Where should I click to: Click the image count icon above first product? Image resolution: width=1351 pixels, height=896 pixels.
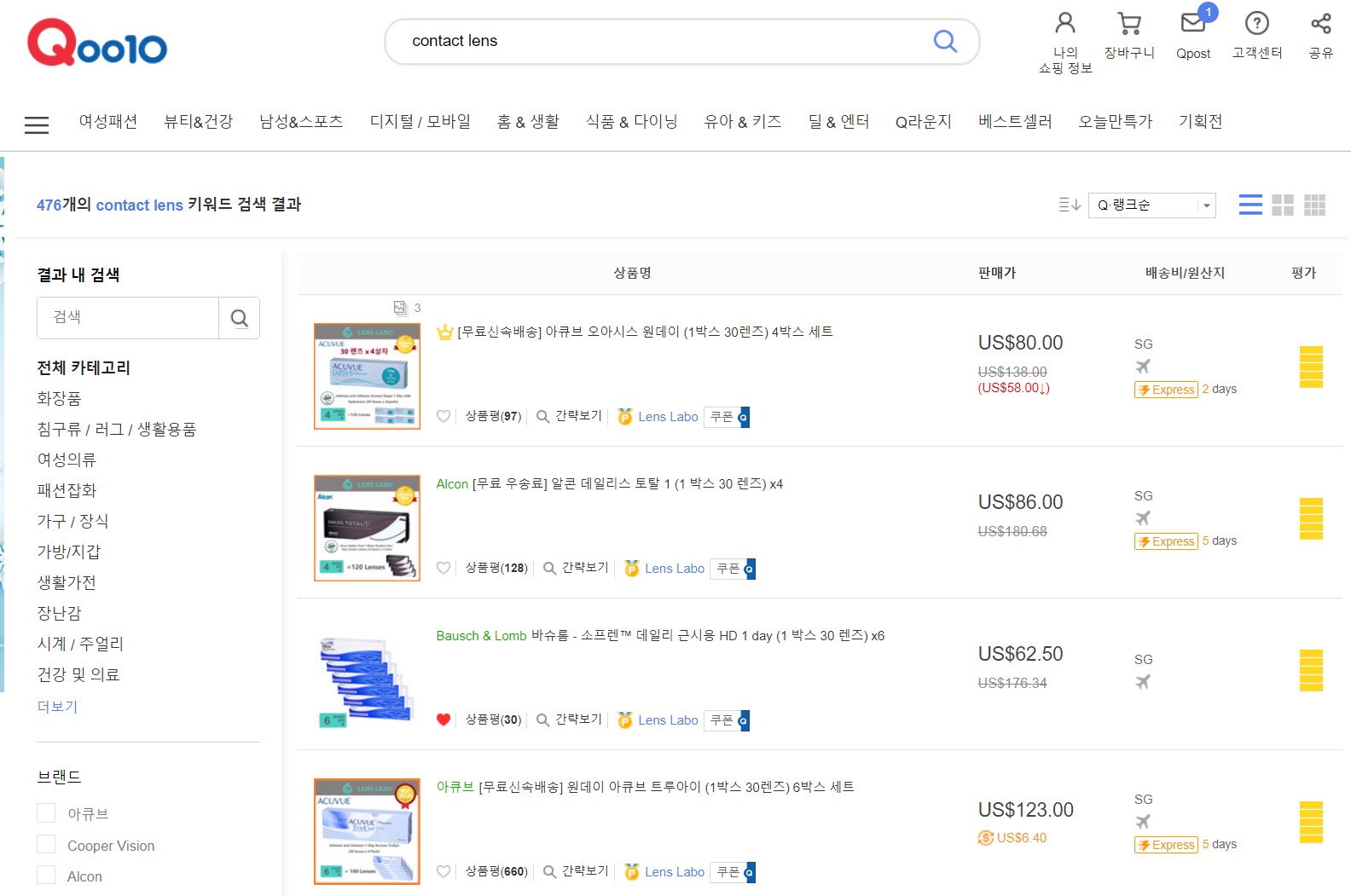click(401, 308)
